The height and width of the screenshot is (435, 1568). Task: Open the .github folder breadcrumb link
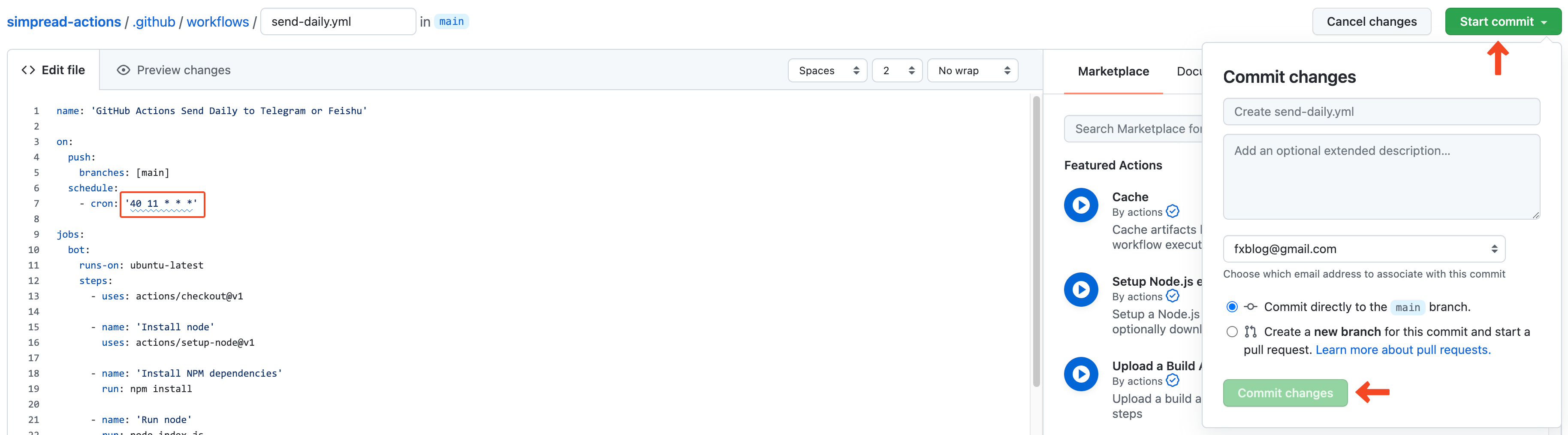coord(154,21)
